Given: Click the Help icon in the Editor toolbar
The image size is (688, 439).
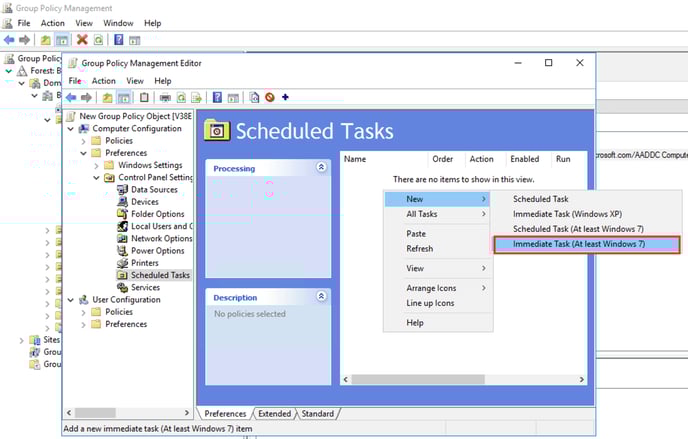Looking at the screenshot, I should [217, 97].
